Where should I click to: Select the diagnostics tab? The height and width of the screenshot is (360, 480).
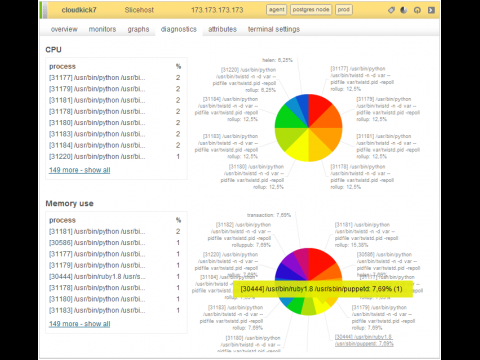[x=179, y=29]
